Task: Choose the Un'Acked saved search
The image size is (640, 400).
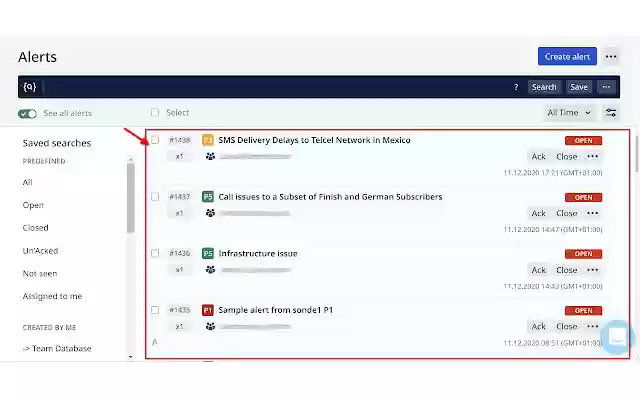Action: tap(40, 251)
